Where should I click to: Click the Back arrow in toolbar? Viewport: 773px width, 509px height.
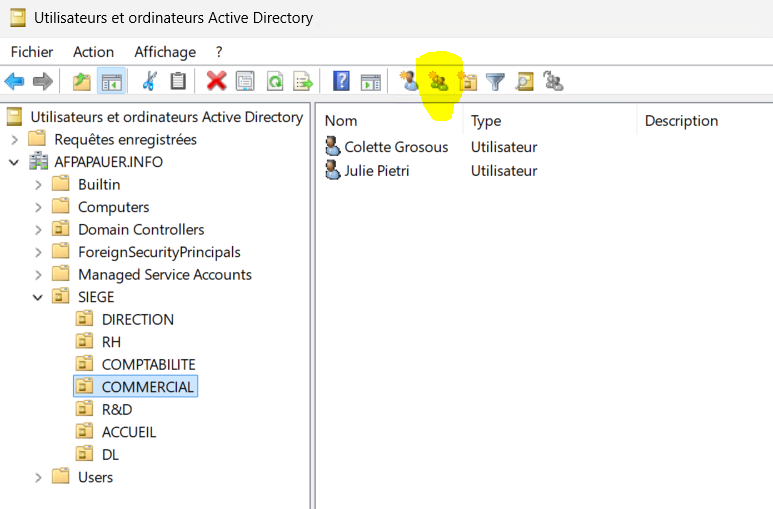click(x=14, y=82)
